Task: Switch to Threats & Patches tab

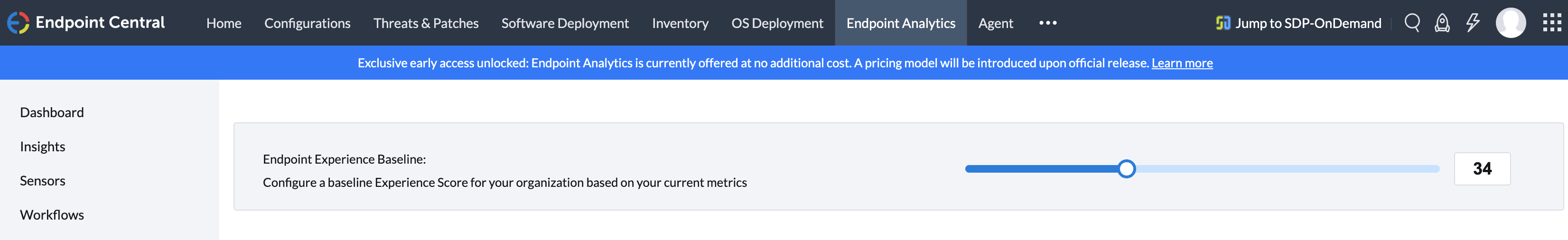Action: (426, 23)
